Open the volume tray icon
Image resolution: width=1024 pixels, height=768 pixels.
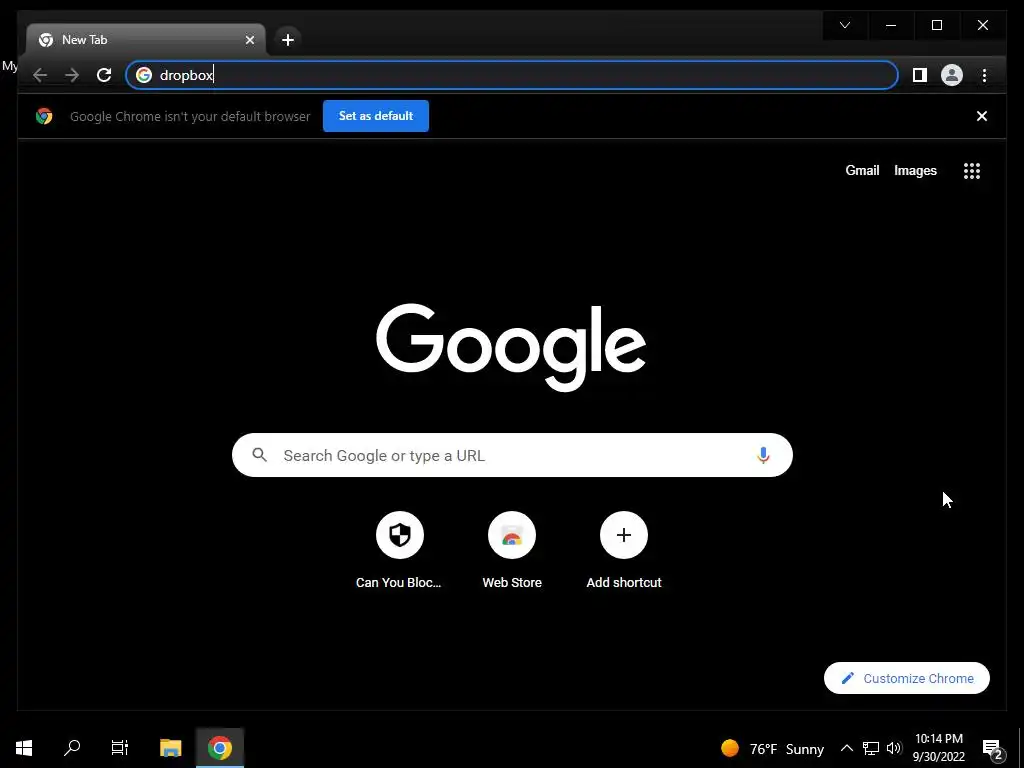coord(894,748)
